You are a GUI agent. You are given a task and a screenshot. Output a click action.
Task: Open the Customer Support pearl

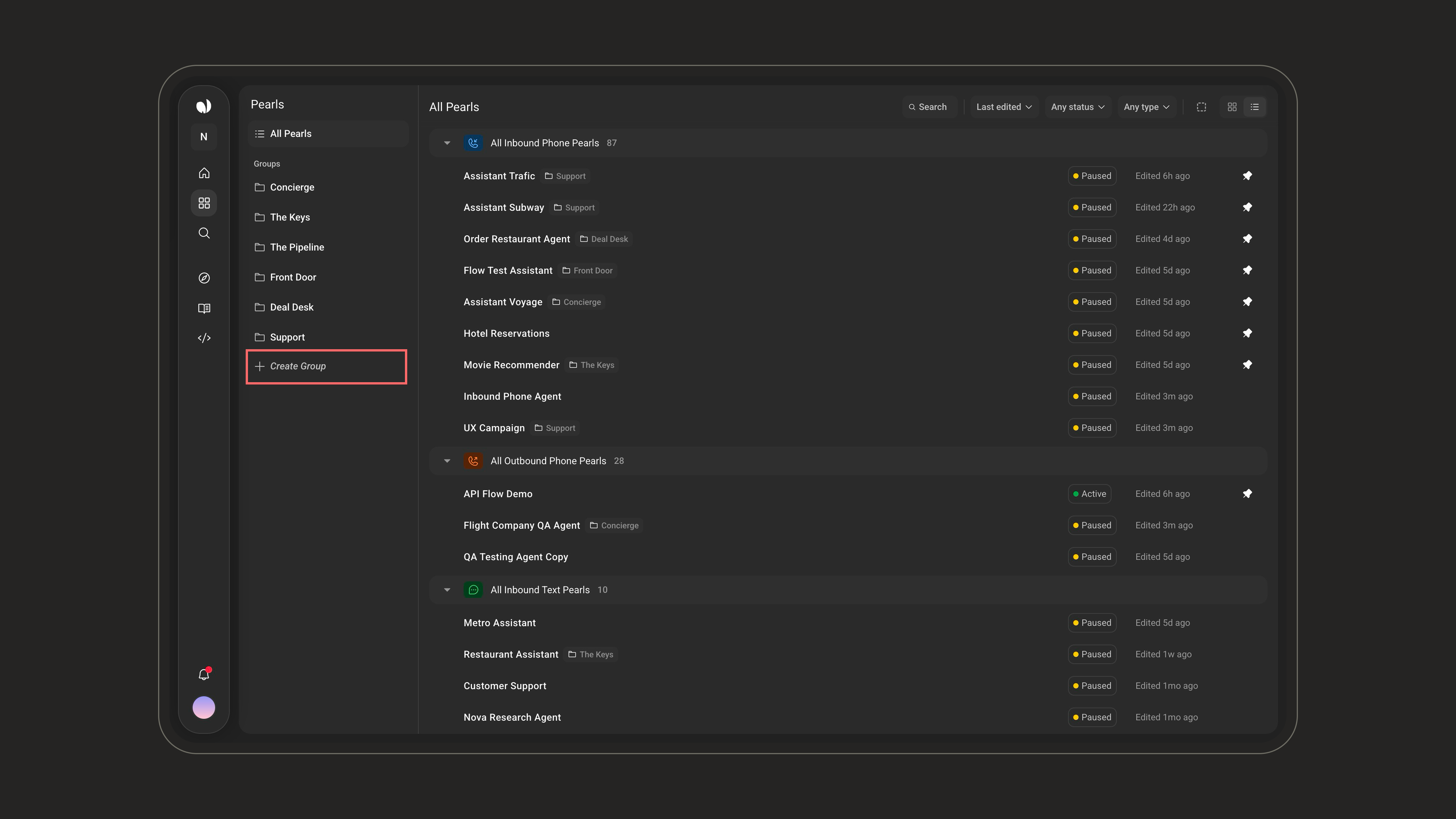505,686
